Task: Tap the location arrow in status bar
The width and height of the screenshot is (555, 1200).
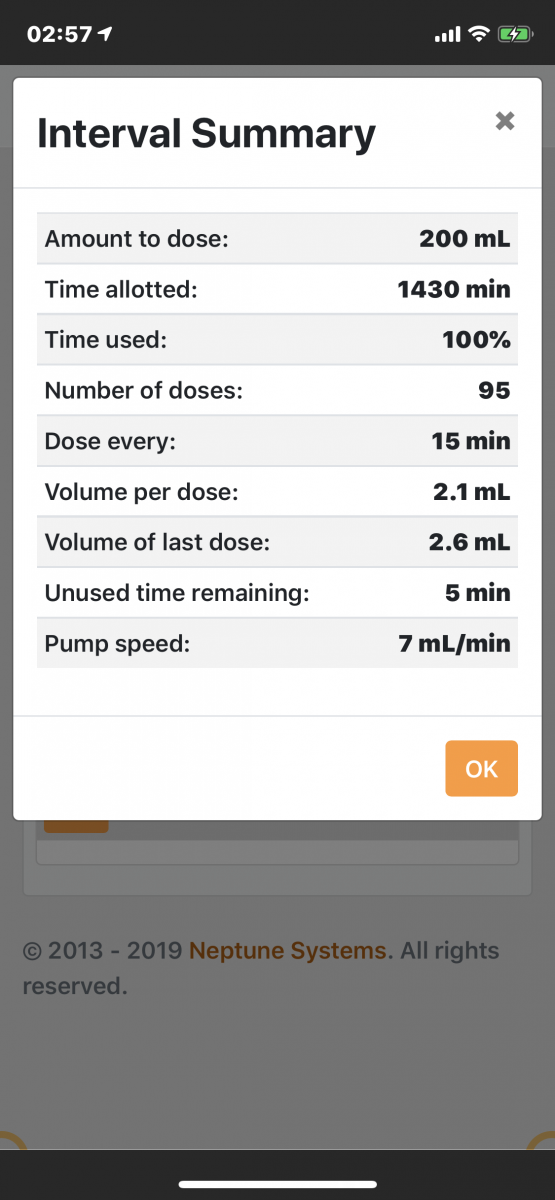Action: pos(105,34)
